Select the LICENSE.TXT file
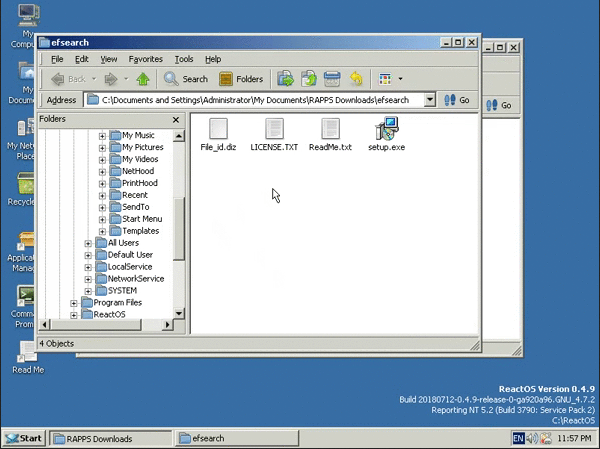The image size is (600, 449). pos(274,129)
